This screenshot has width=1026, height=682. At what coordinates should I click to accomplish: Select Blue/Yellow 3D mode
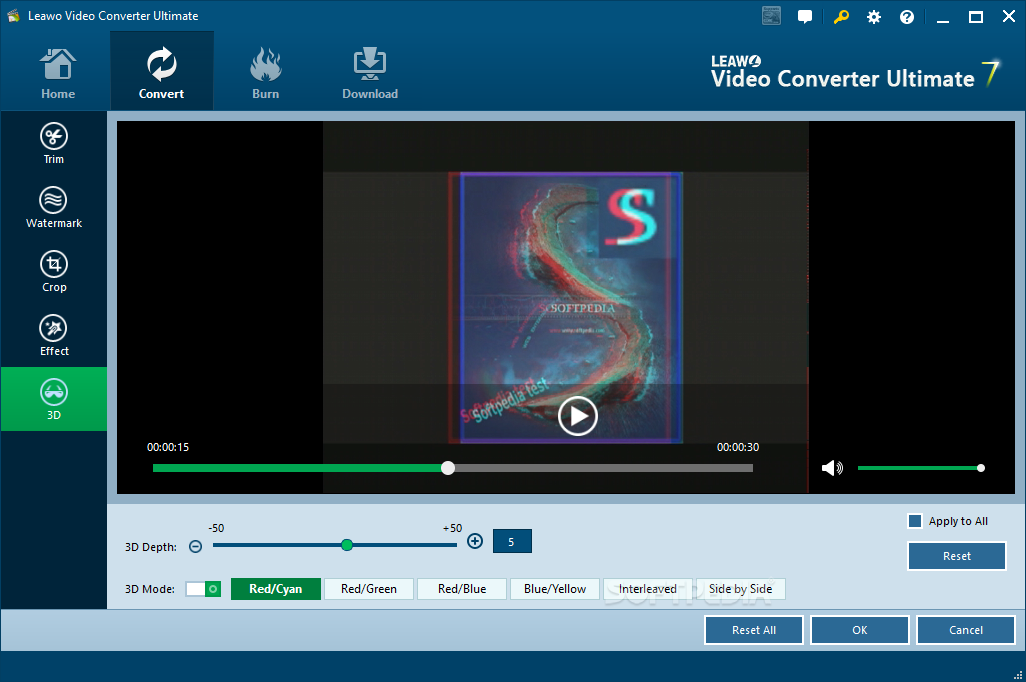555,589
